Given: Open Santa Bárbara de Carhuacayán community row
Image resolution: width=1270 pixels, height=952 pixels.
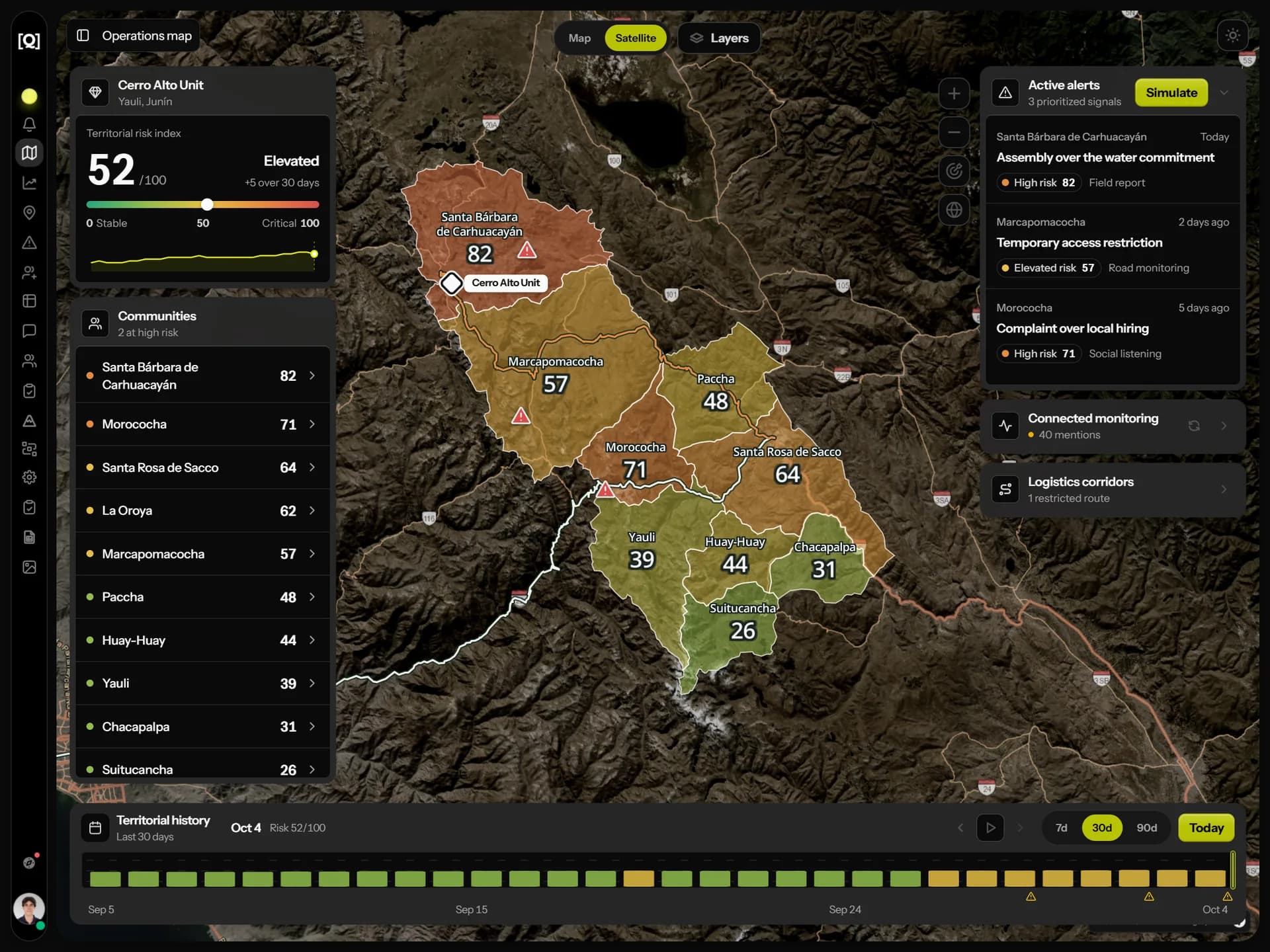Looking at the screenshot, I should click(203, 376).
